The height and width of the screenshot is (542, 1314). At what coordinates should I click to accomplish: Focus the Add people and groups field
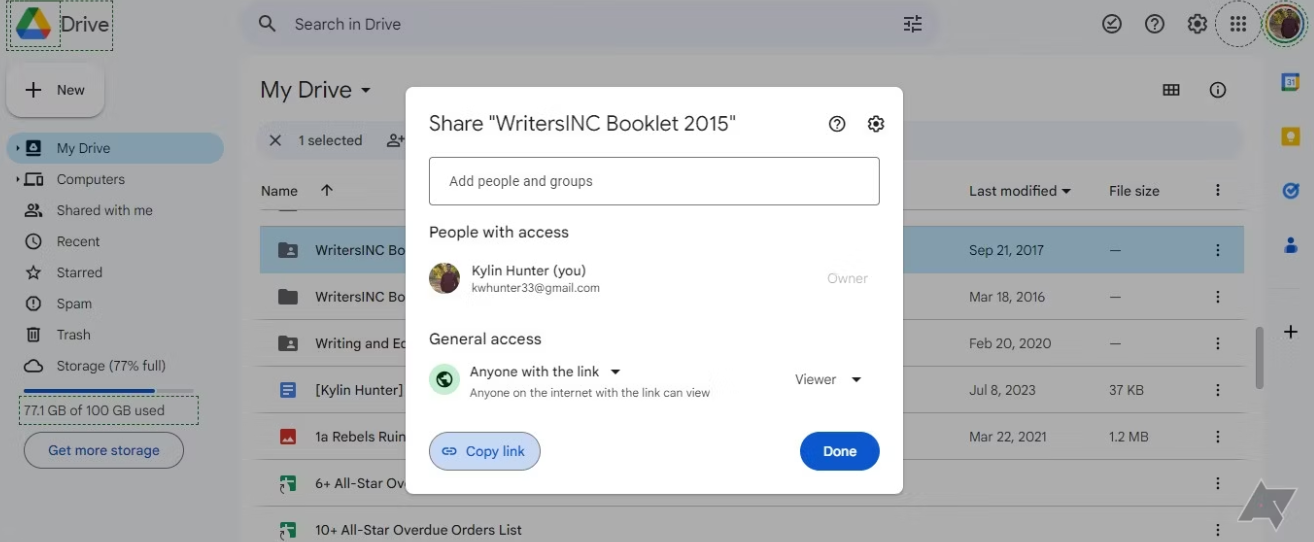coord(654,181)
